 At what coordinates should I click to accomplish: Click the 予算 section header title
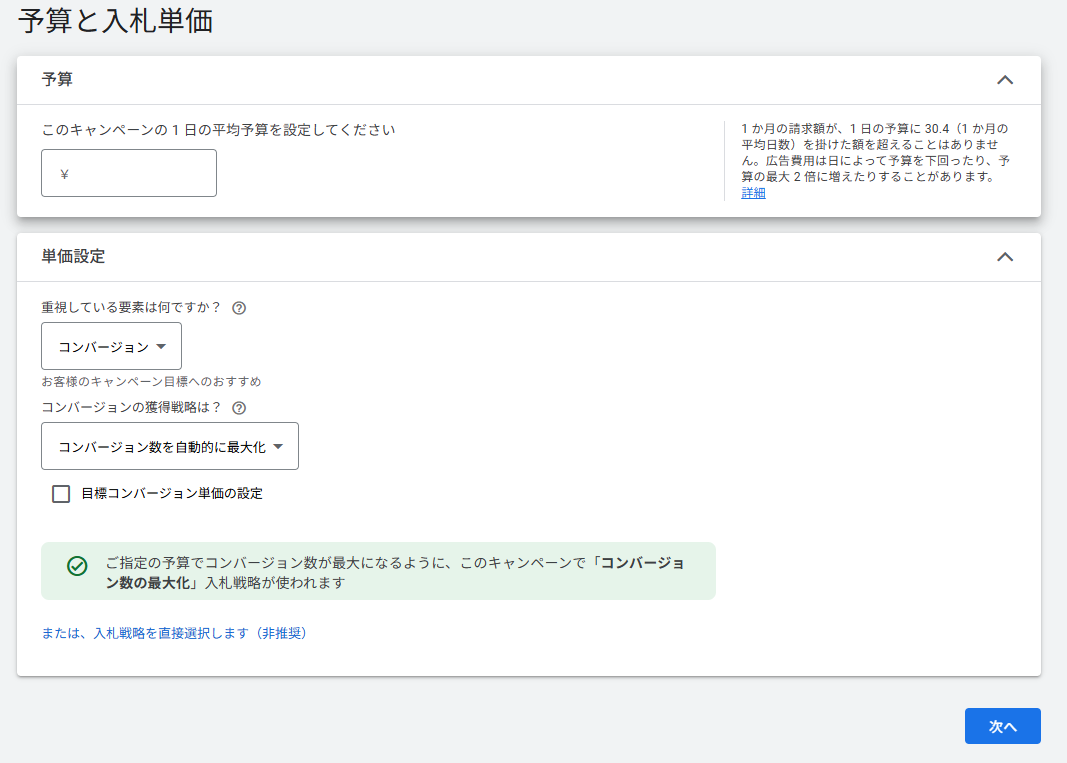[x=57, y=80]
